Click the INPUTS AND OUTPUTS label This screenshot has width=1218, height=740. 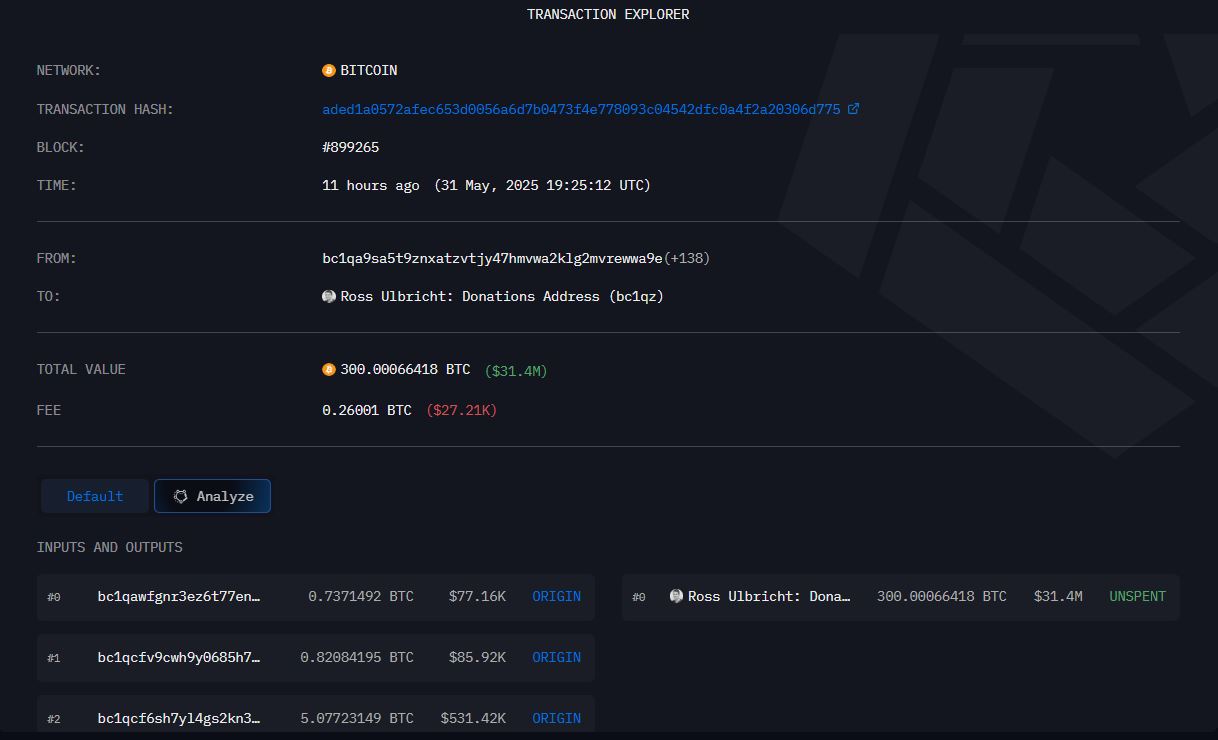[109, 547]
